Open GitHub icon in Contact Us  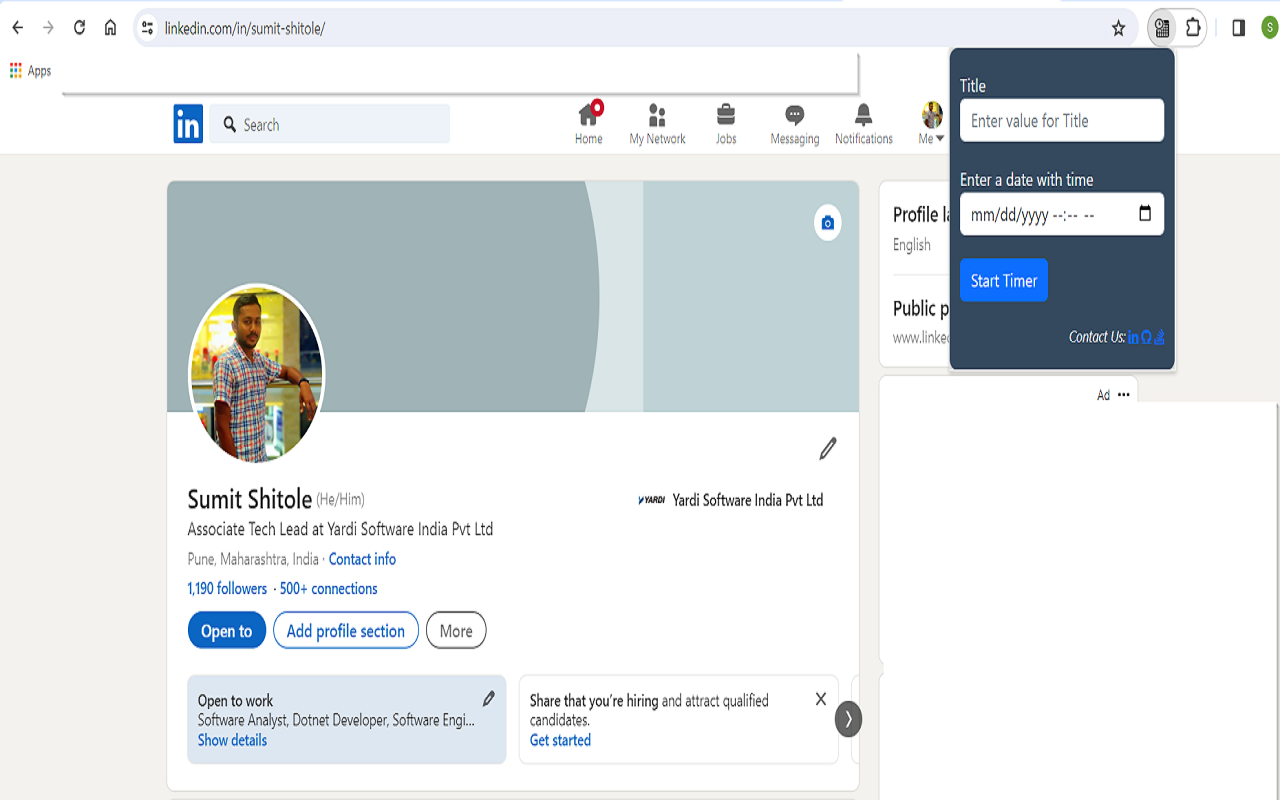coord(1146,338)
